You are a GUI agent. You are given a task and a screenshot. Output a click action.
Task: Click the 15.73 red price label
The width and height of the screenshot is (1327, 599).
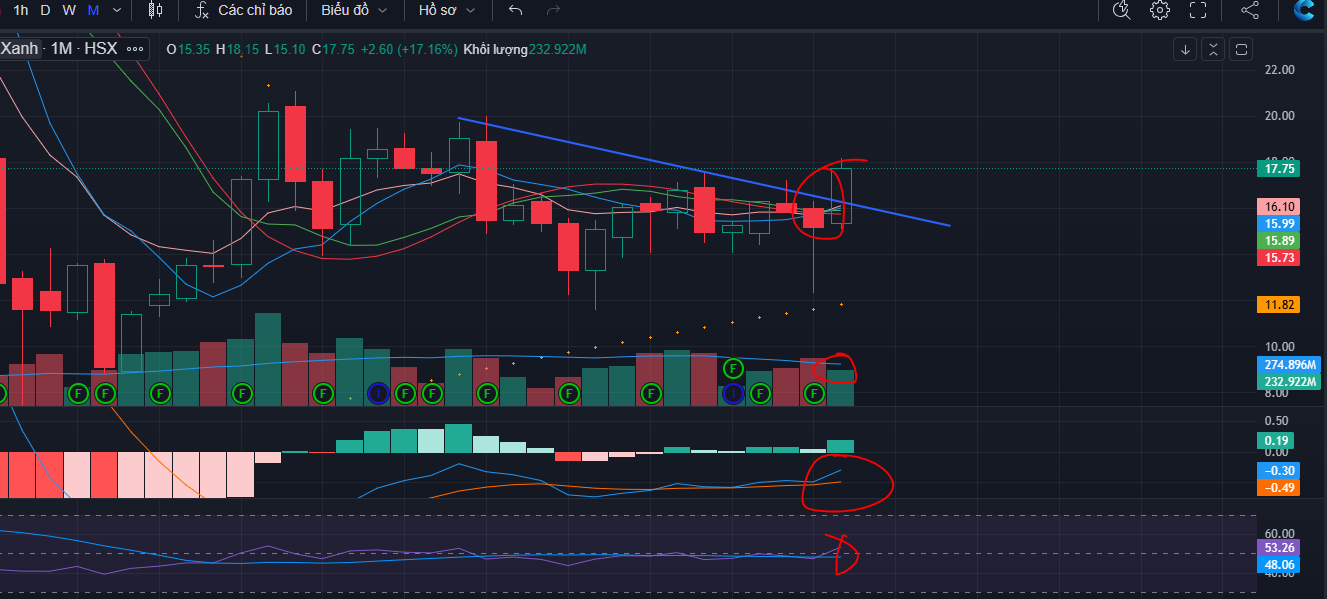1280,258
